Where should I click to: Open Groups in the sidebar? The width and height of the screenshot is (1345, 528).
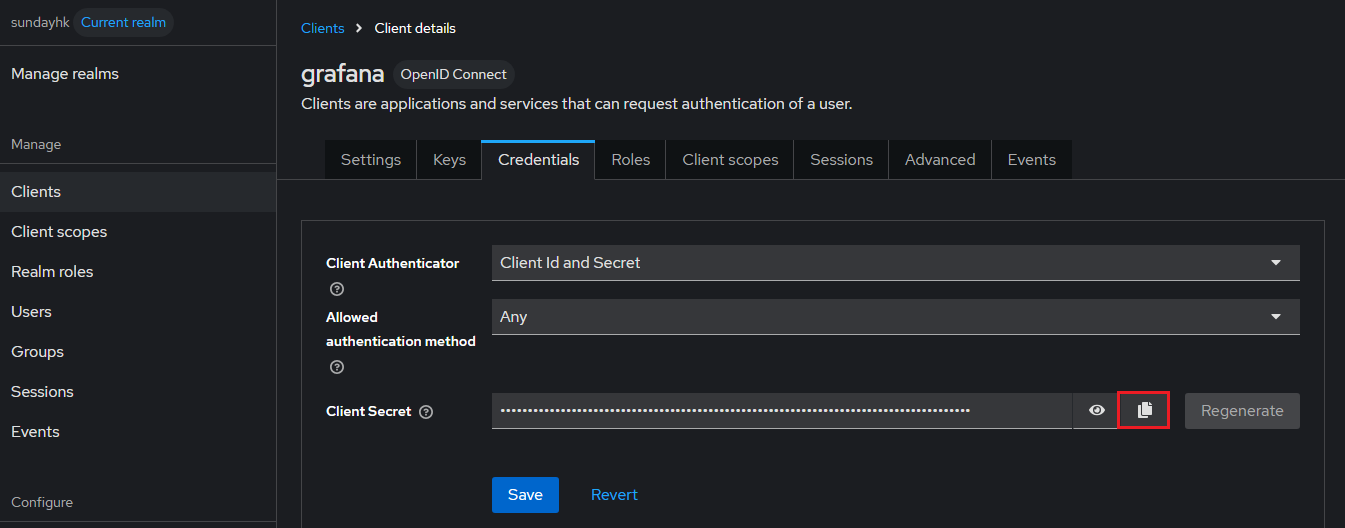point(138,352)
